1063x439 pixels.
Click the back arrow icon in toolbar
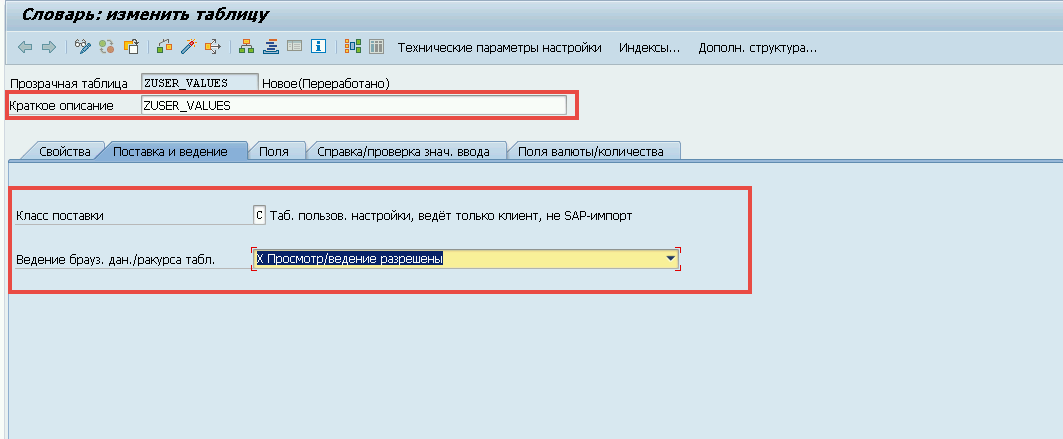(25, 47)
